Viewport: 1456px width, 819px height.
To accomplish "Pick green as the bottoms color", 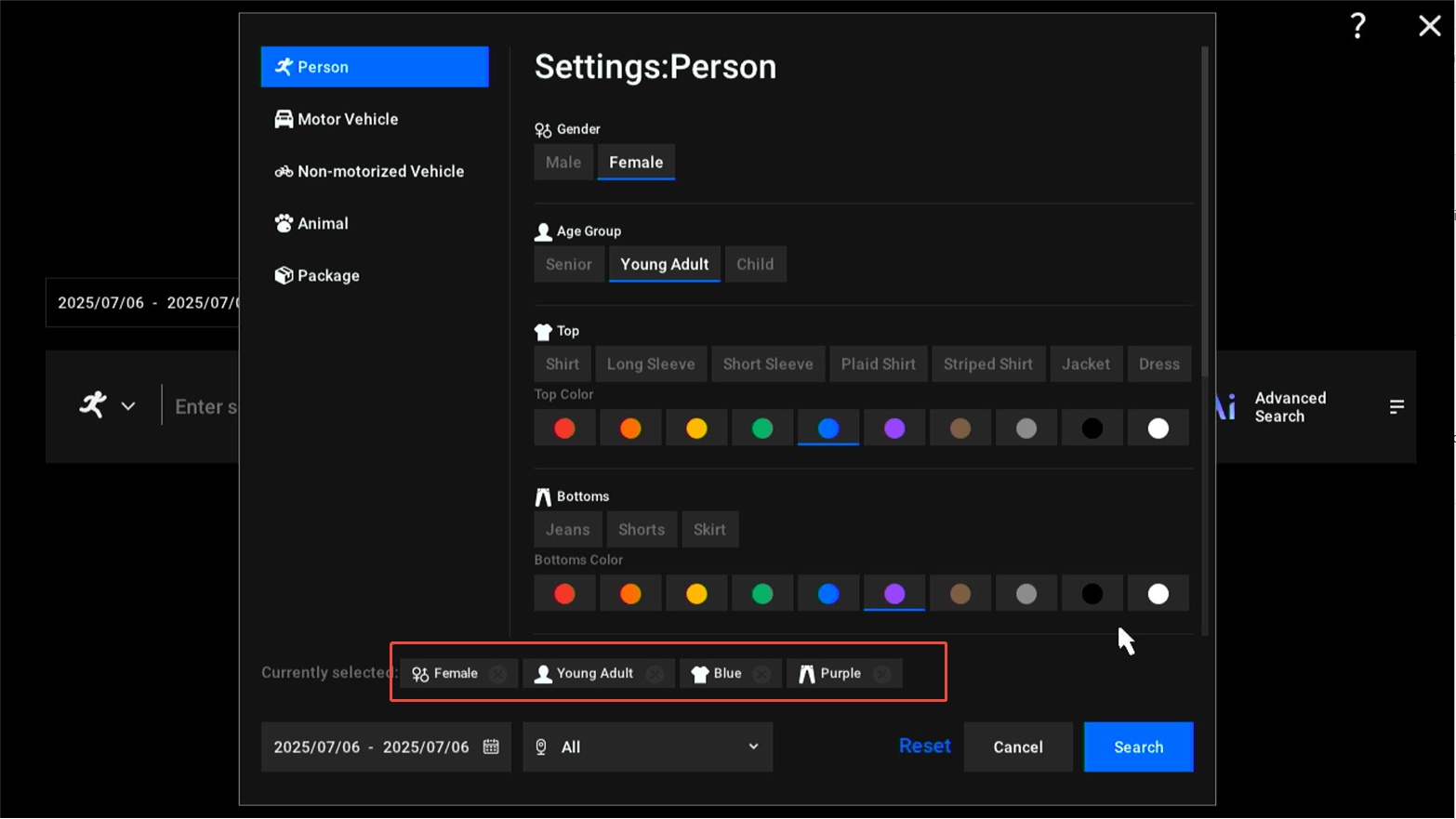I will [762, 594].
